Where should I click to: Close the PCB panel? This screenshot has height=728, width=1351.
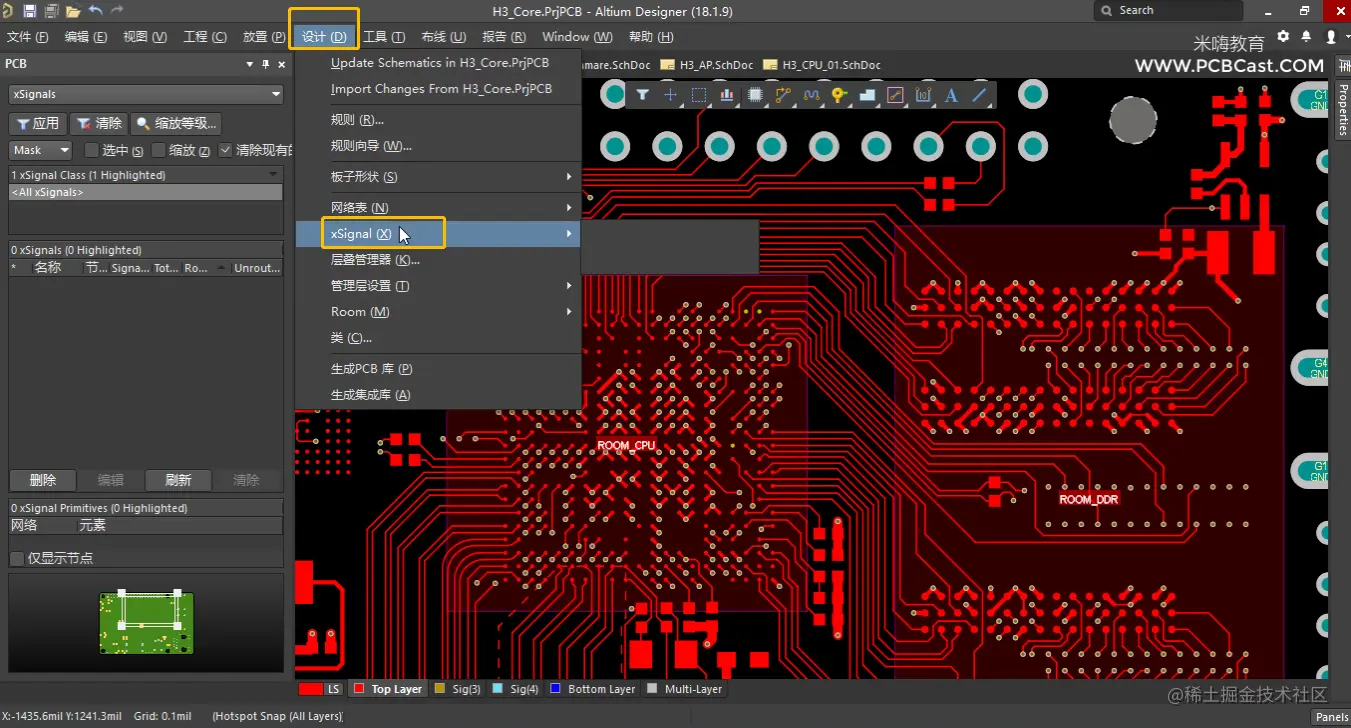pos(283,64)
